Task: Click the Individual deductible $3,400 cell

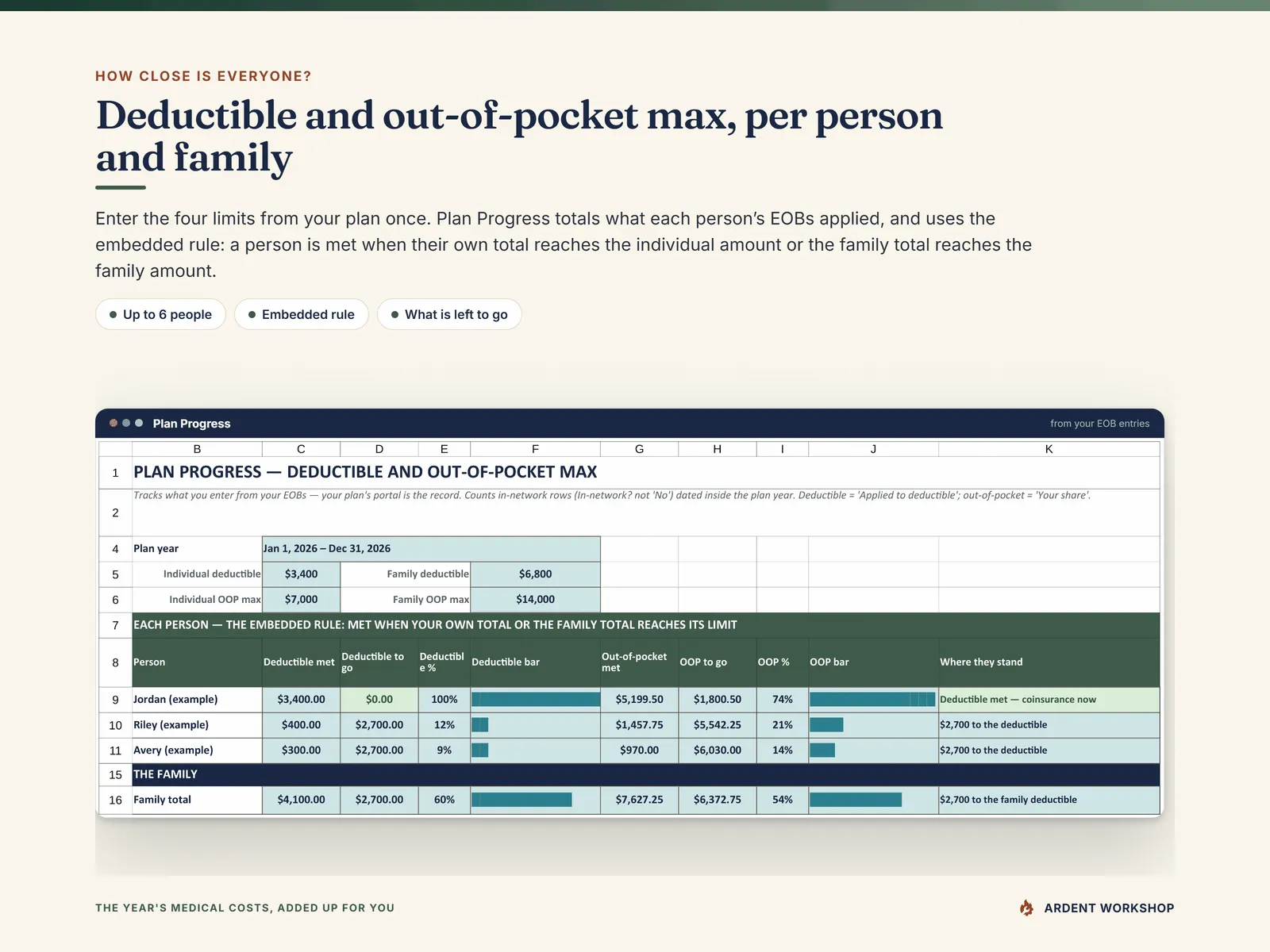Action: 301,574
